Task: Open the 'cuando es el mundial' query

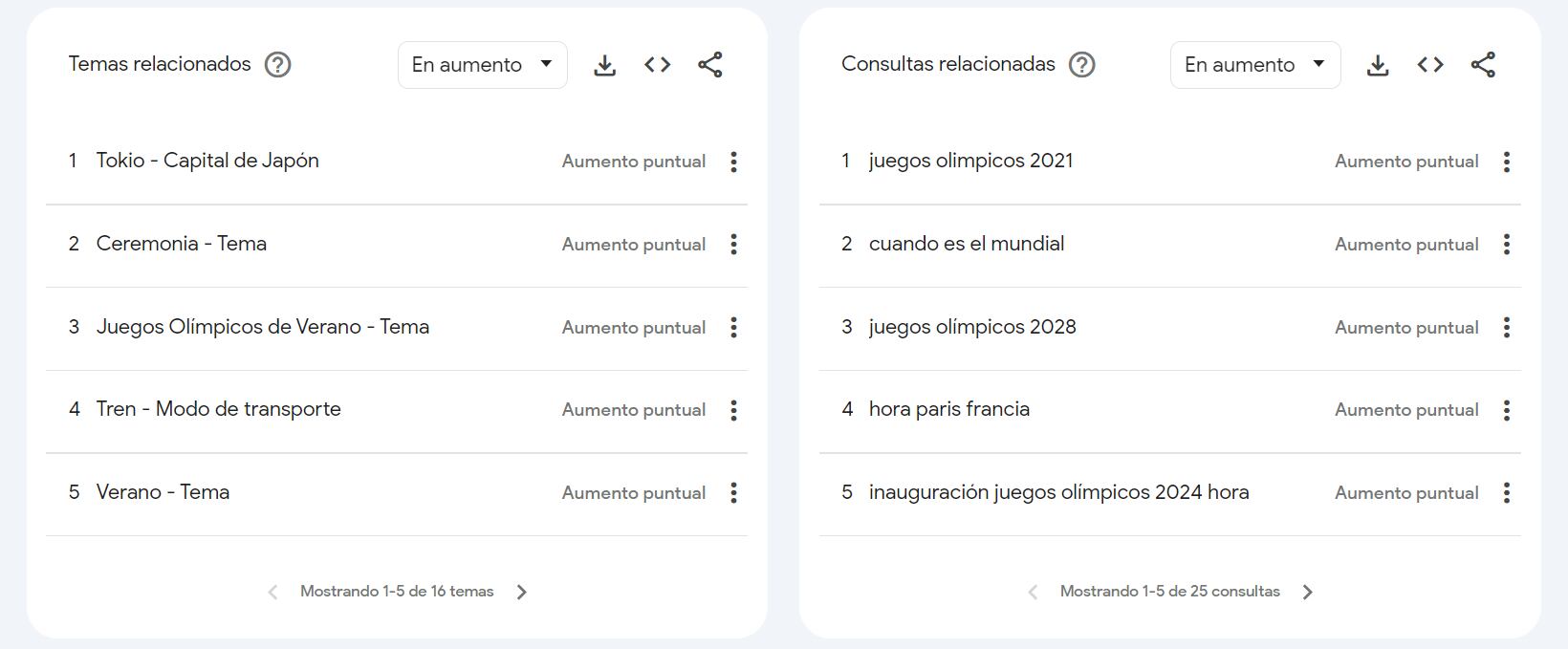Action: 966,244
